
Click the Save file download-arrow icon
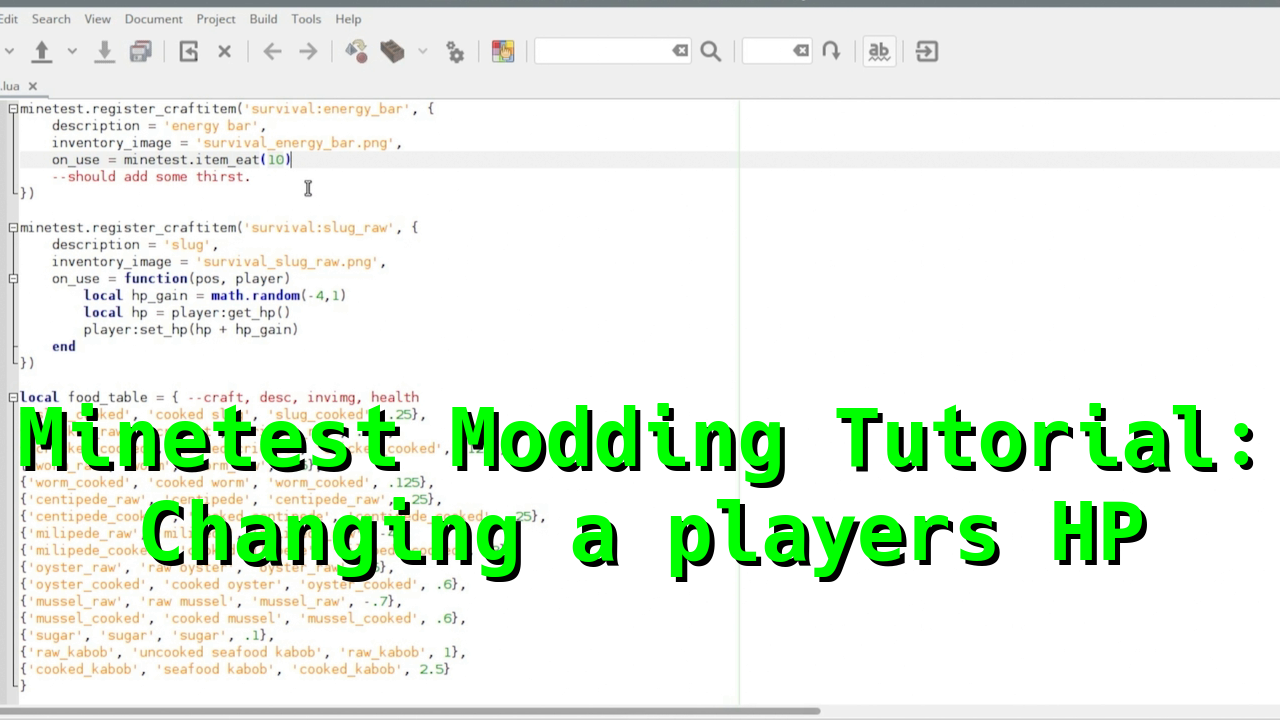click(104, 51)
